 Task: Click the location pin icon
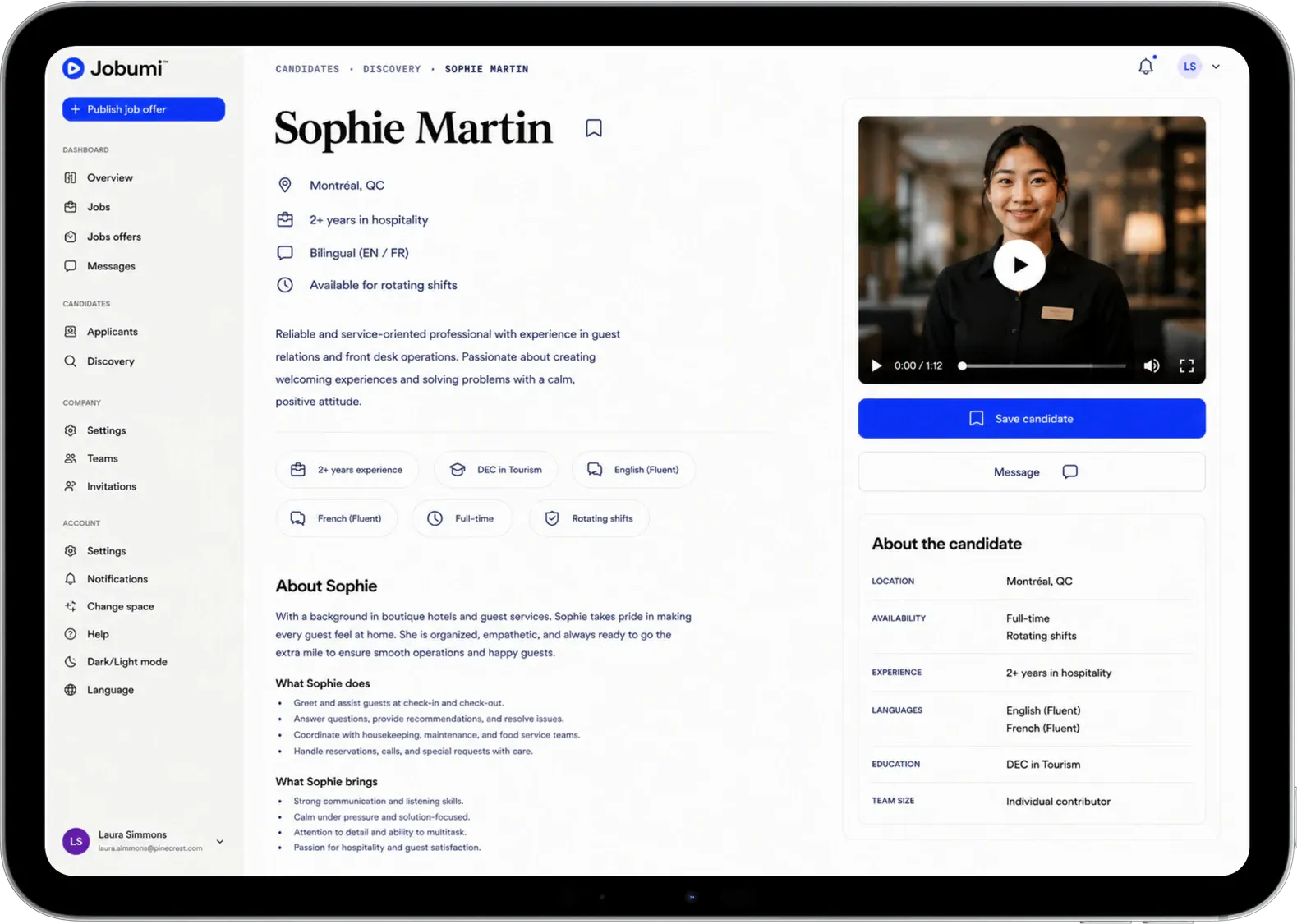pyautogui.click(x=285, y=185)
